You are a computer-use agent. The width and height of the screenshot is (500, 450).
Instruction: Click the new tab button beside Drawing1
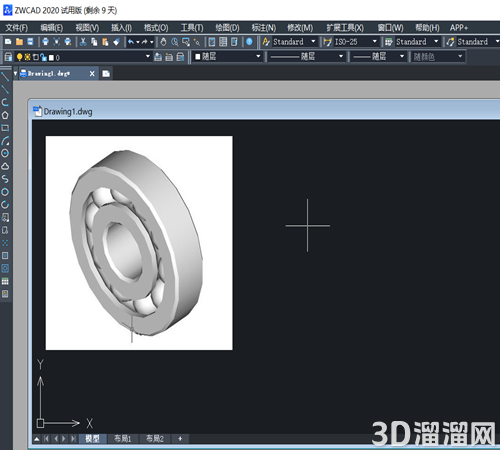[x=106, y=74]
